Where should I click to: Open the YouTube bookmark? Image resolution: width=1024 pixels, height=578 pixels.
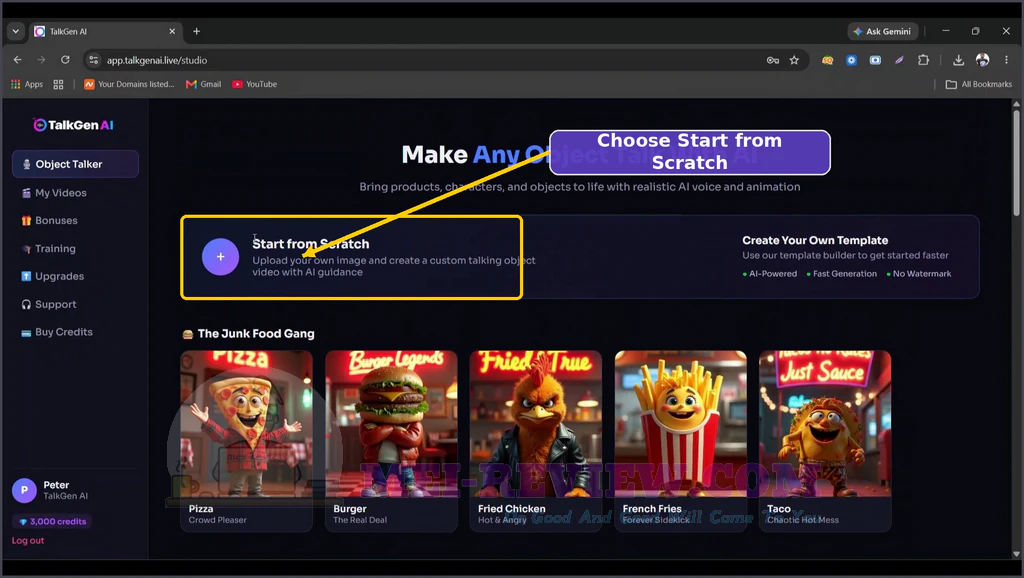(x=255, y=84)
